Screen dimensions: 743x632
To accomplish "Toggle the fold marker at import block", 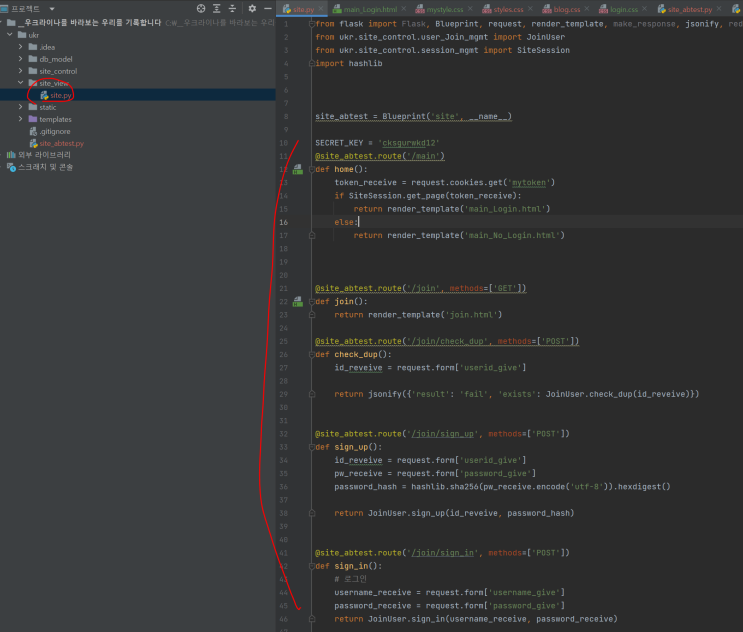I will click(312, 22).
